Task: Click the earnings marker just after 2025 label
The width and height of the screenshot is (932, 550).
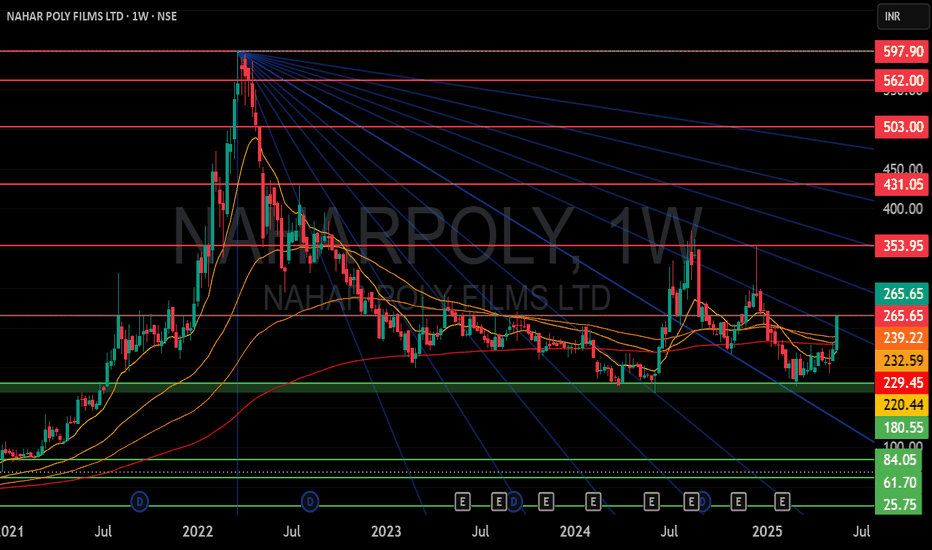Action: pyautogui.click(x=782, y=502)
